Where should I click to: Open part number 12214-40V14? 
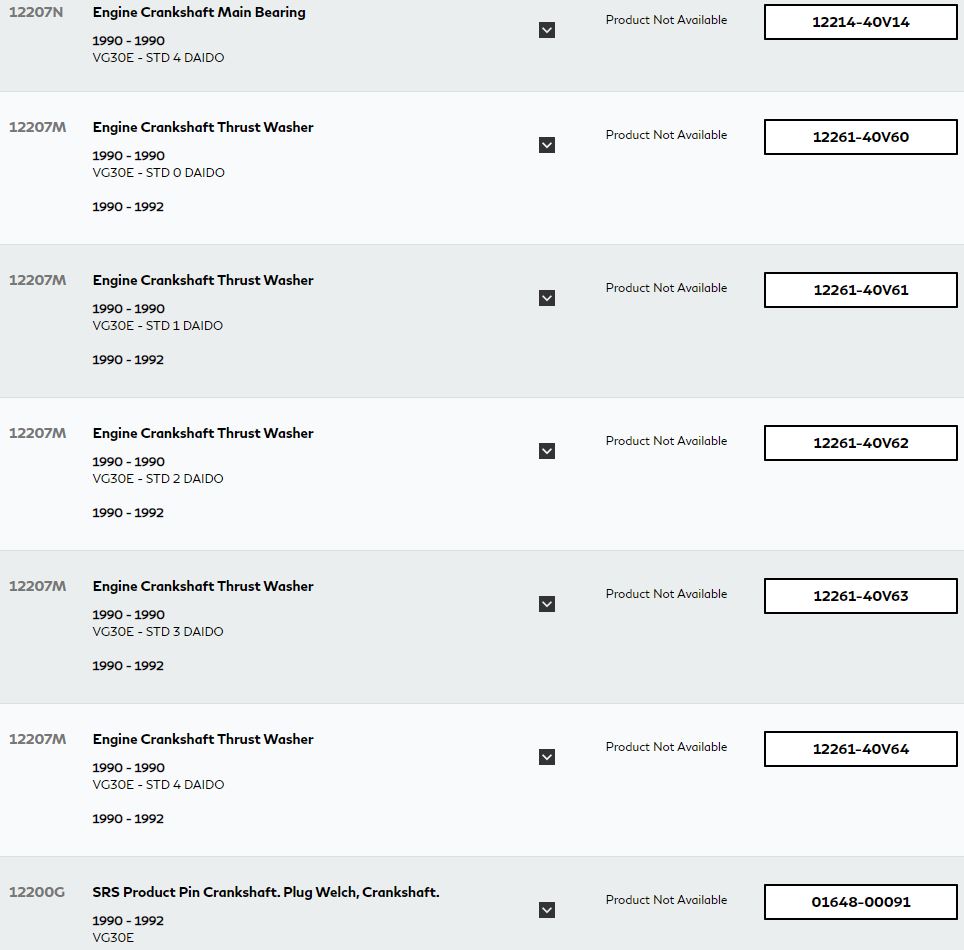(861, 22)
